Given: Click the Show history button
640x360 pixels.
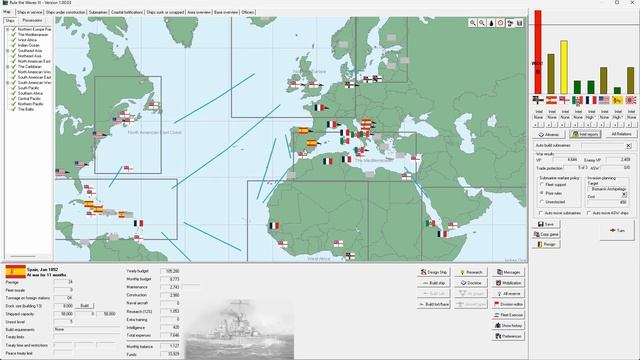Looking at the screenshot, I should click(508, 325).
